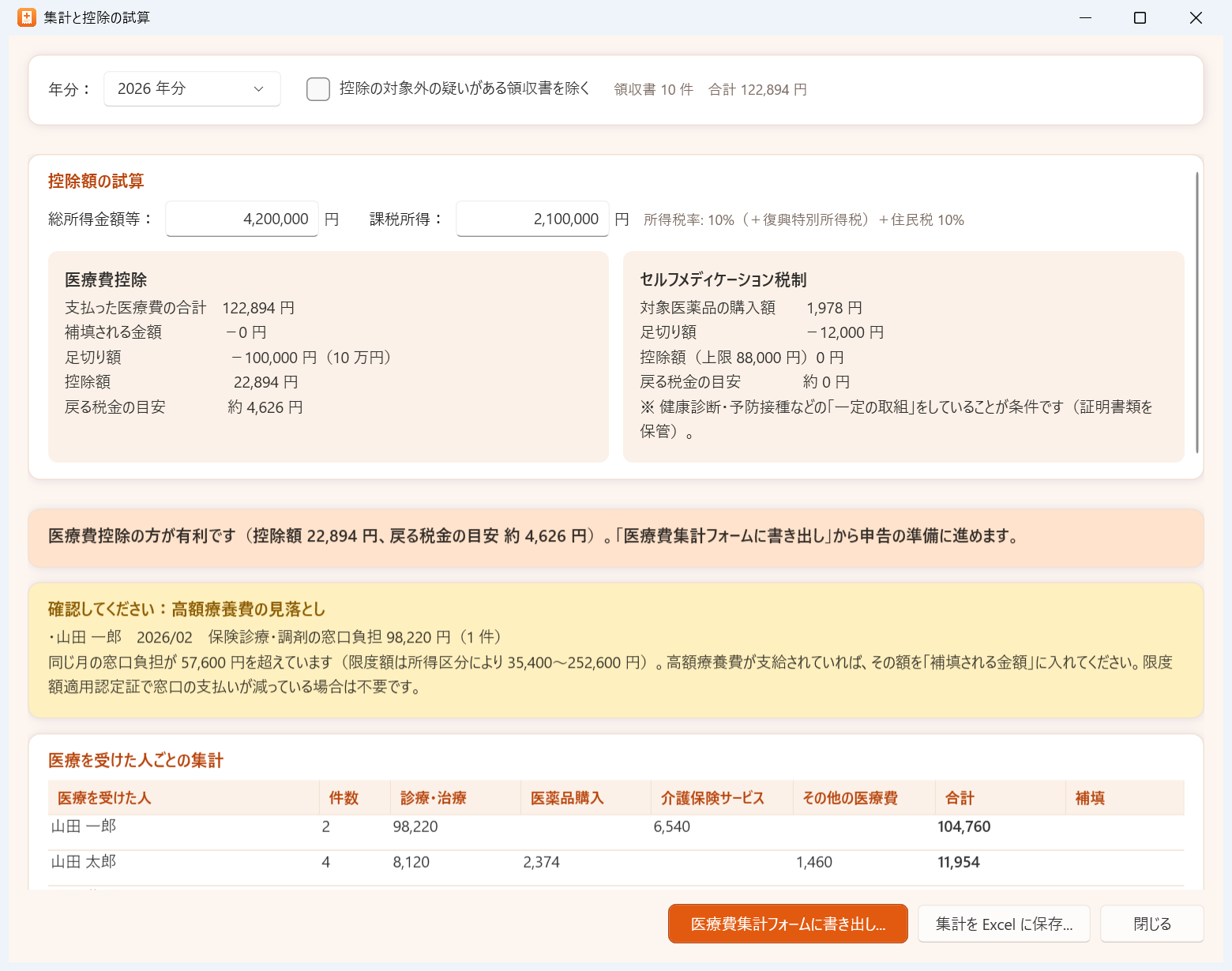Click 領収書 10 件 summary text
Viewport: 1232px width, 971px height.
click(x=653, y=89)
